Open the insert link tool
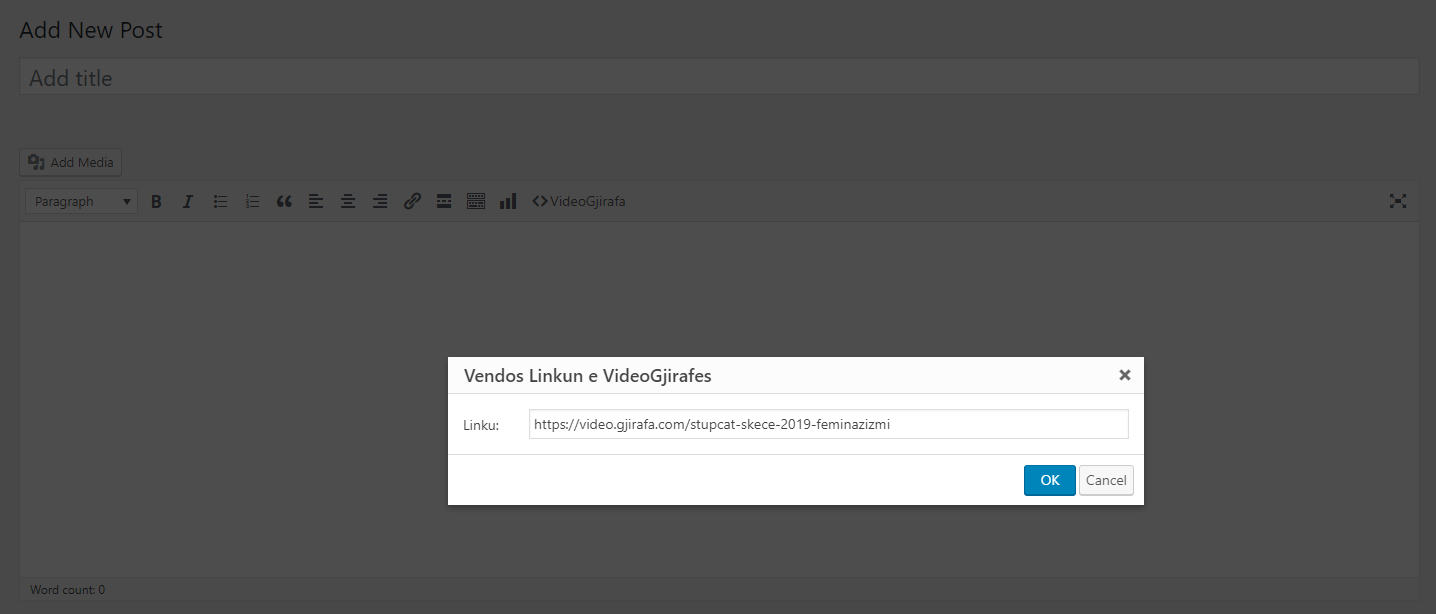 click(412, 202)
